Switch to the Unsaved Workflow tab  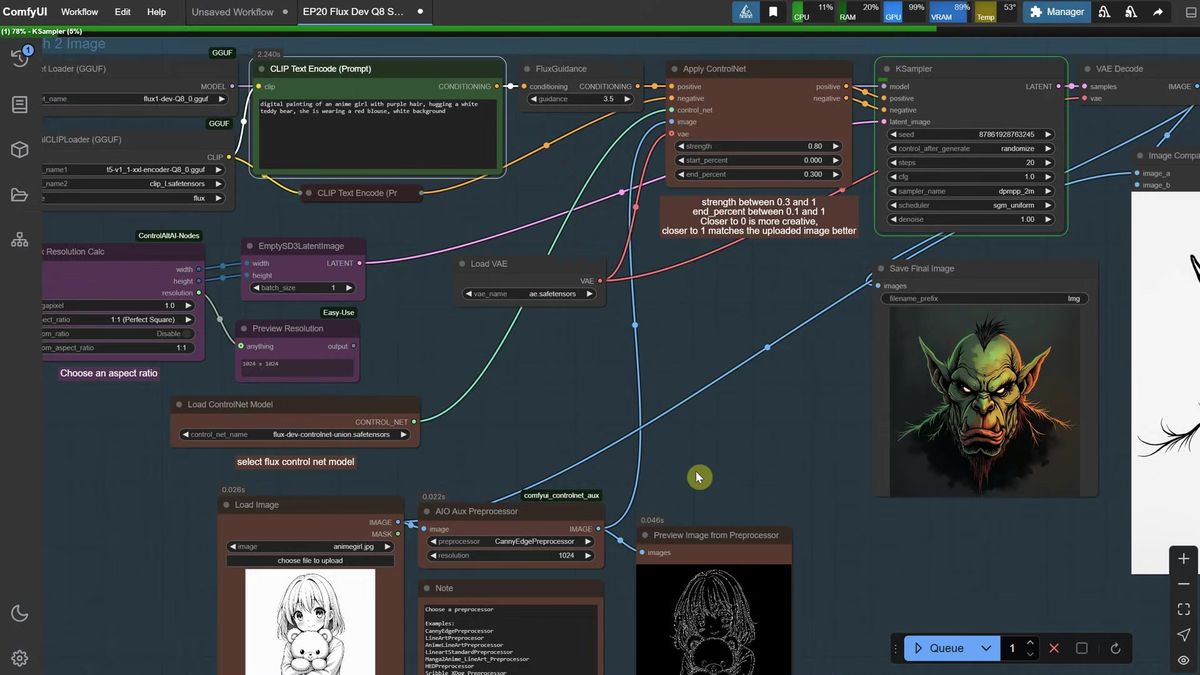click(x=233, y=12)
